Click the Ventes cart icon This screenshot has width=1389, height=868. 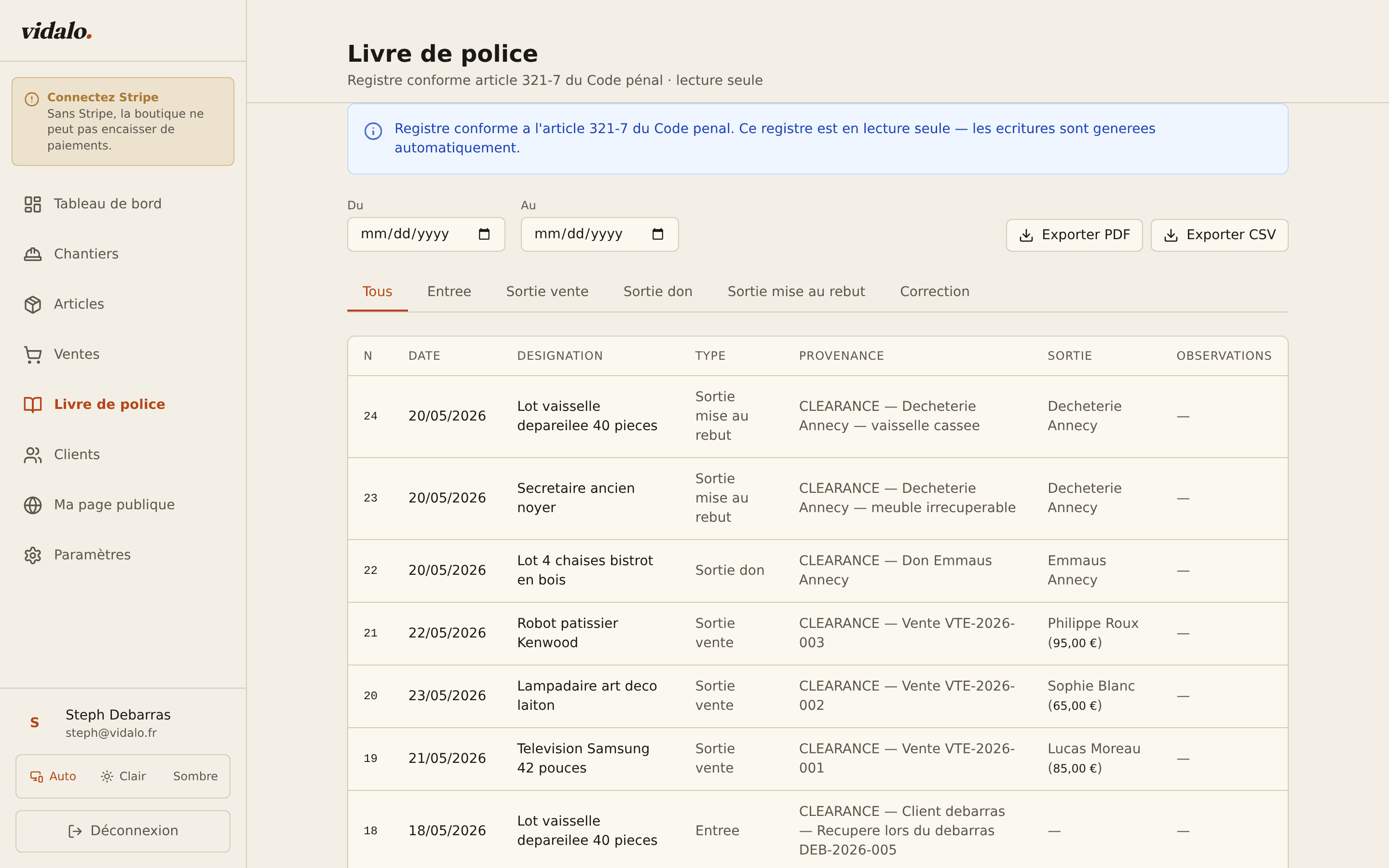[x=33, y=354]
